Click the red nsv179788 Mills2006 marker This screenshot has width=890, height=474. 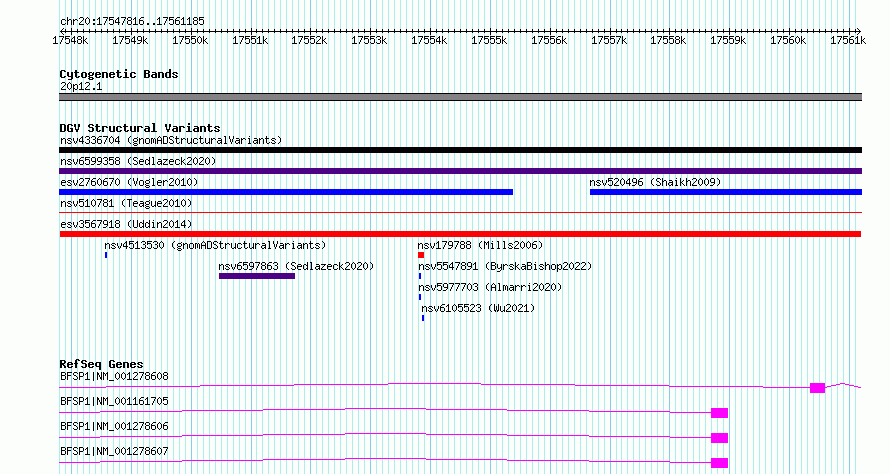[421, 255]
